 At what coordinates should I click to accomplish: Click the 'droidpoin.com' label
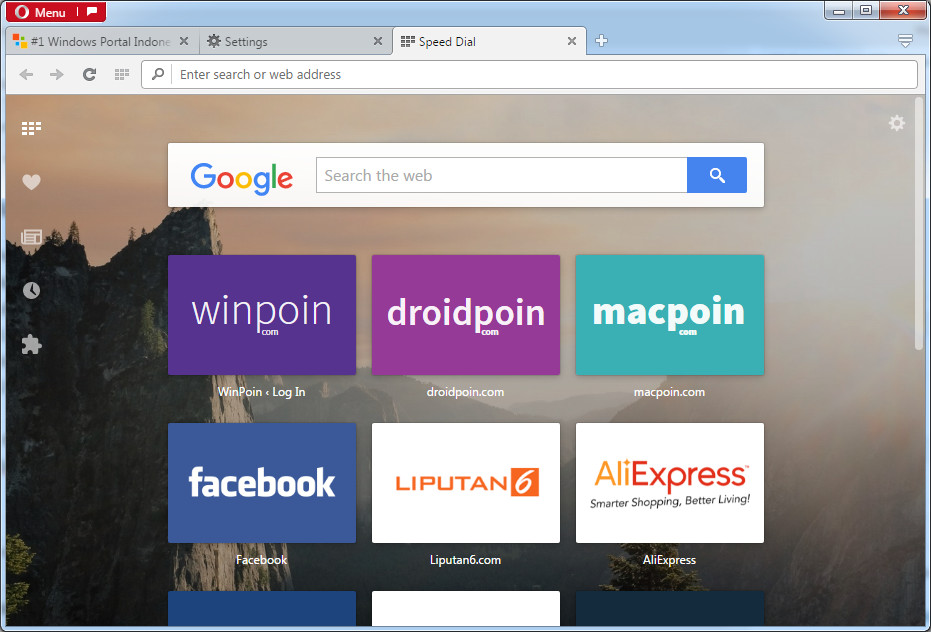click(x=465, y=392)
